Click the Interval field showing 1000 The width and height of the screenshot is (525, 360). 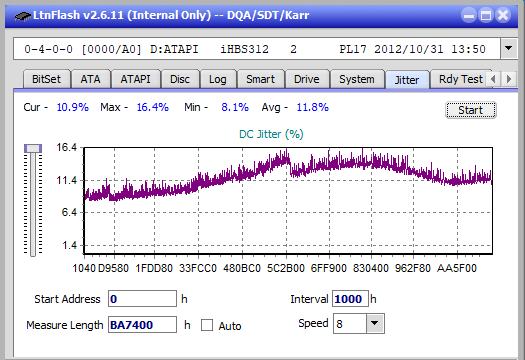click(350, 299)
